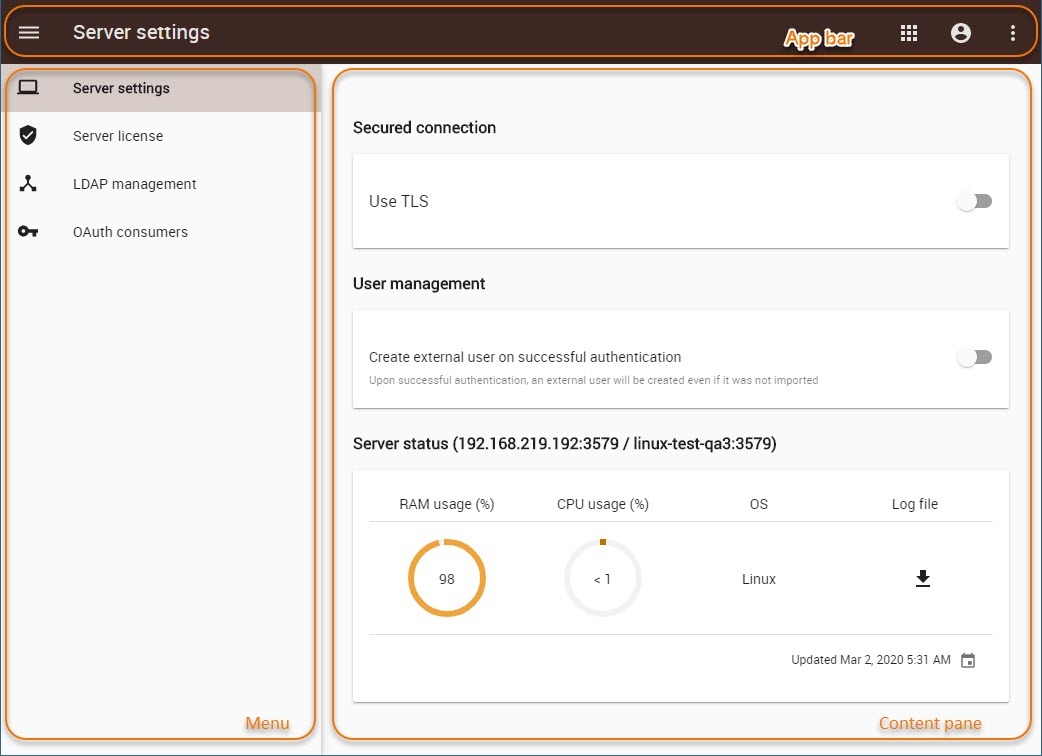Click the RAM usage circular gauge
The width and height of the screenshot is (1042, 756).
[446, 579]
